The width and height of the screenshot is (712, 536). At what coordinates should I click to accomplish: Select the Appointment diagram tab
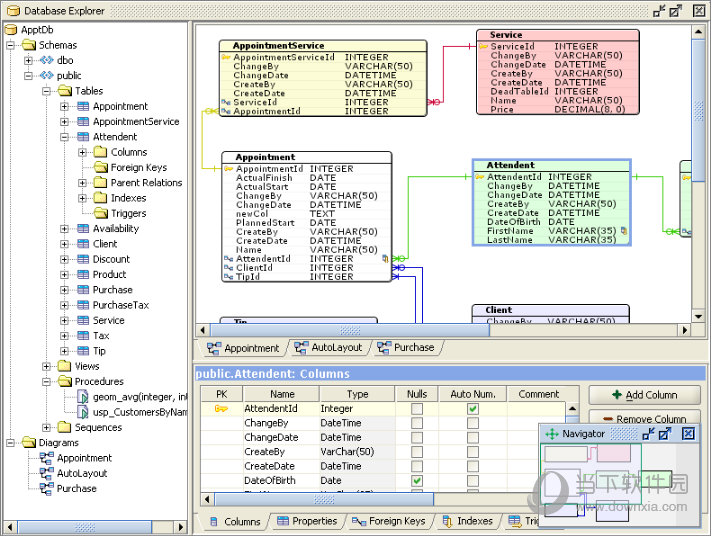pyautogui.click(x=243, y=348)
